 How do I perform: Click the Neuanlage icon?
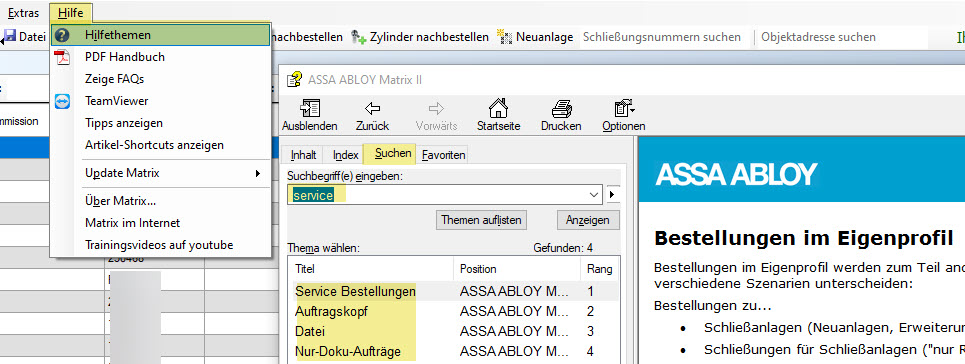[x=505, y=37]
